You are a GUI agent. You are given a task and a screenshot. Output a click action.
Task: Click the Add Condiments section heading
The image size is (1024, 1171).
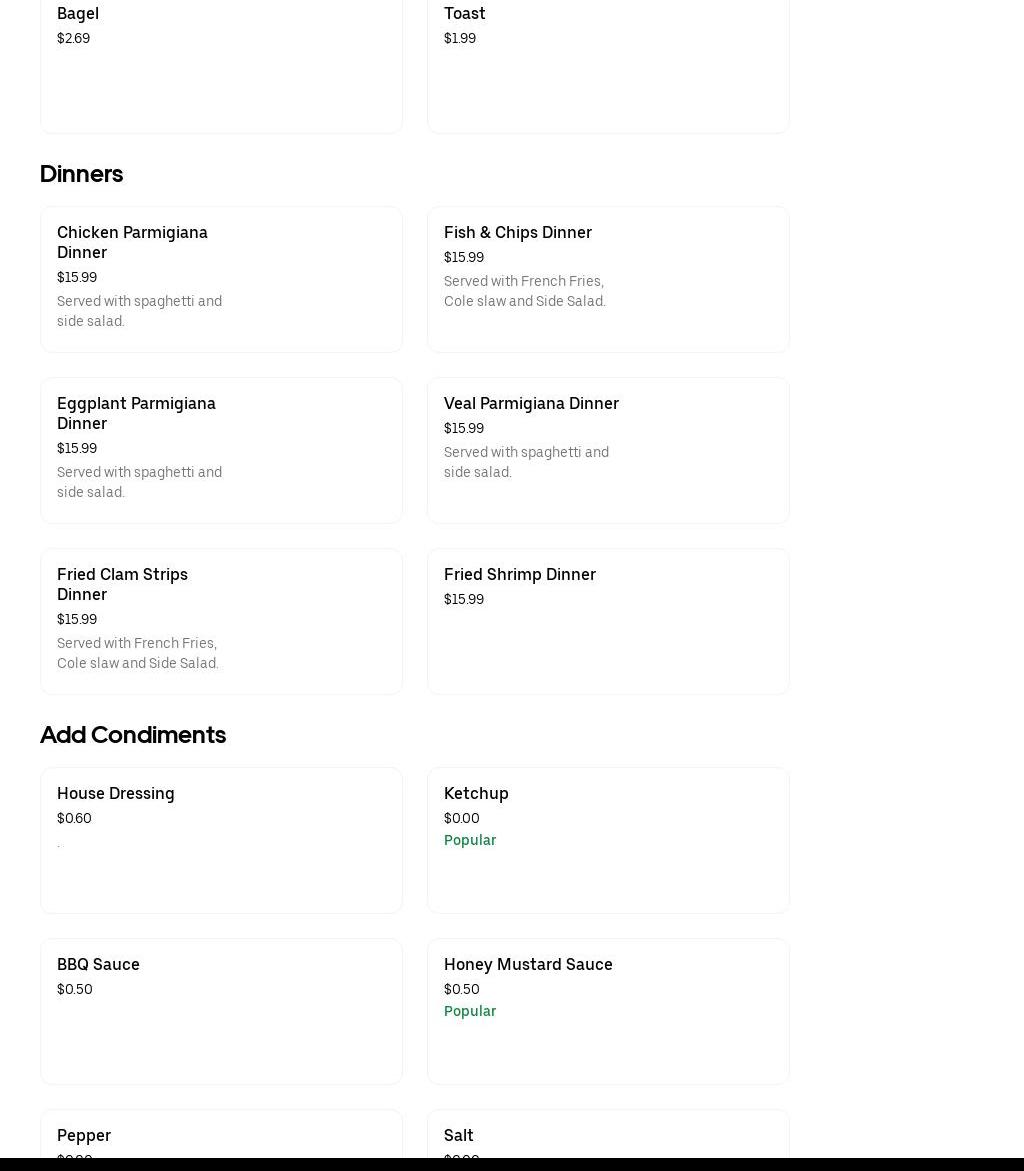coord(133,735)
